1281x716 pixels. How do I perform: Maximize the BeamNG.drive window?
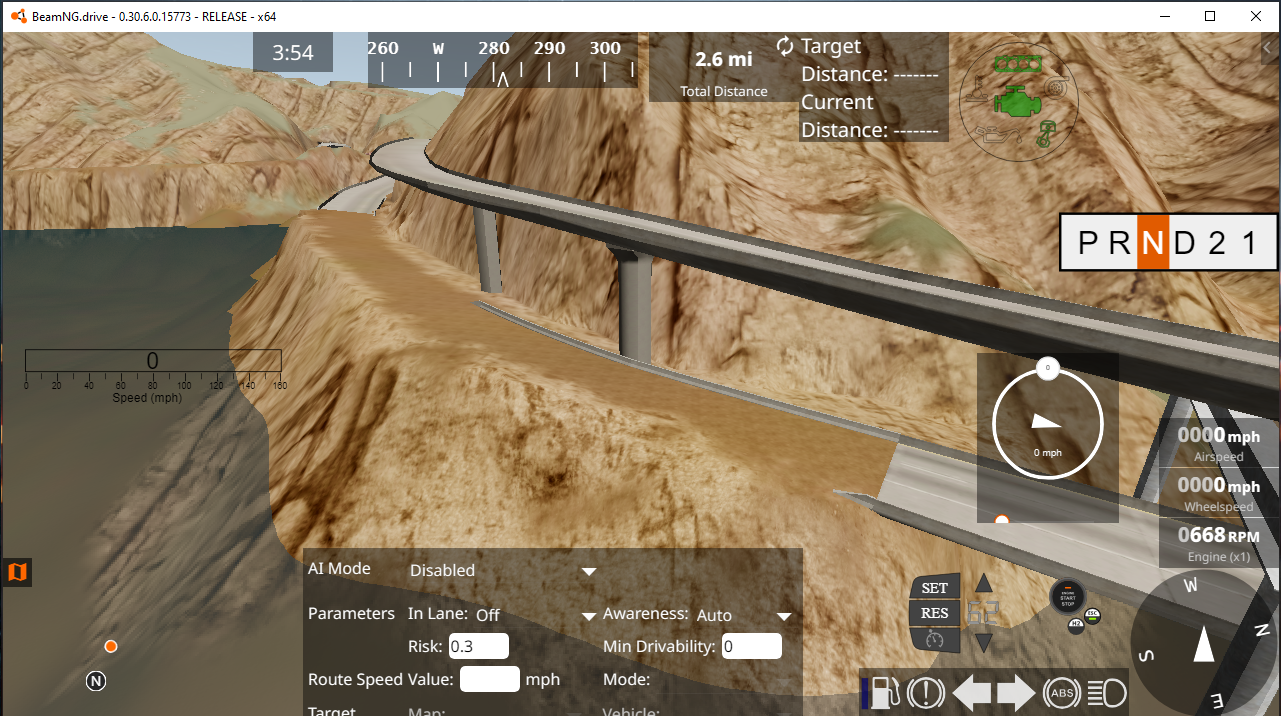(x=1210, y=16)
